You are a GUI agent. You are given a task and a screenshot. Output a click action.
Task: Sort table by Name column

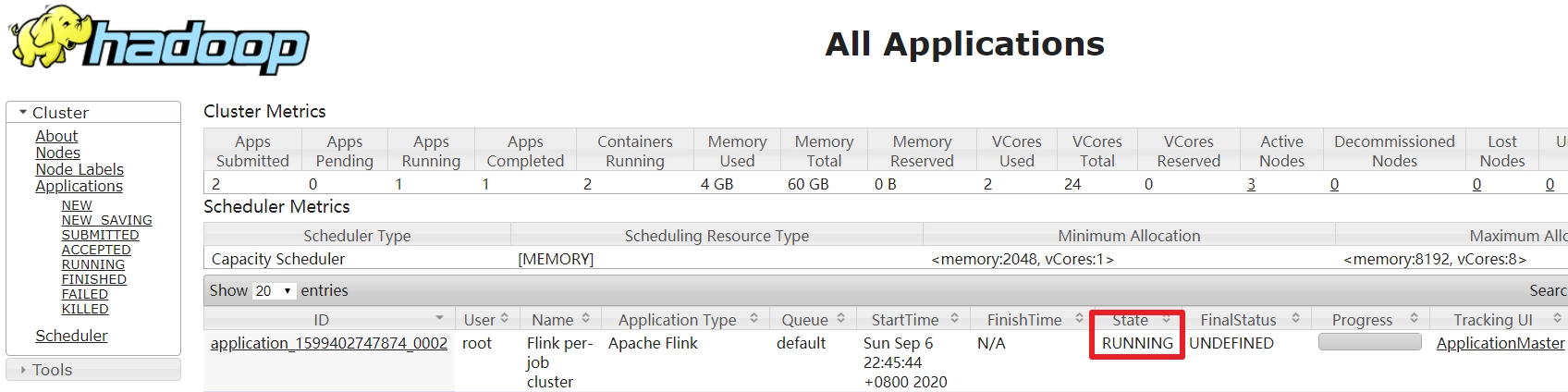click(x=560, y=319)
